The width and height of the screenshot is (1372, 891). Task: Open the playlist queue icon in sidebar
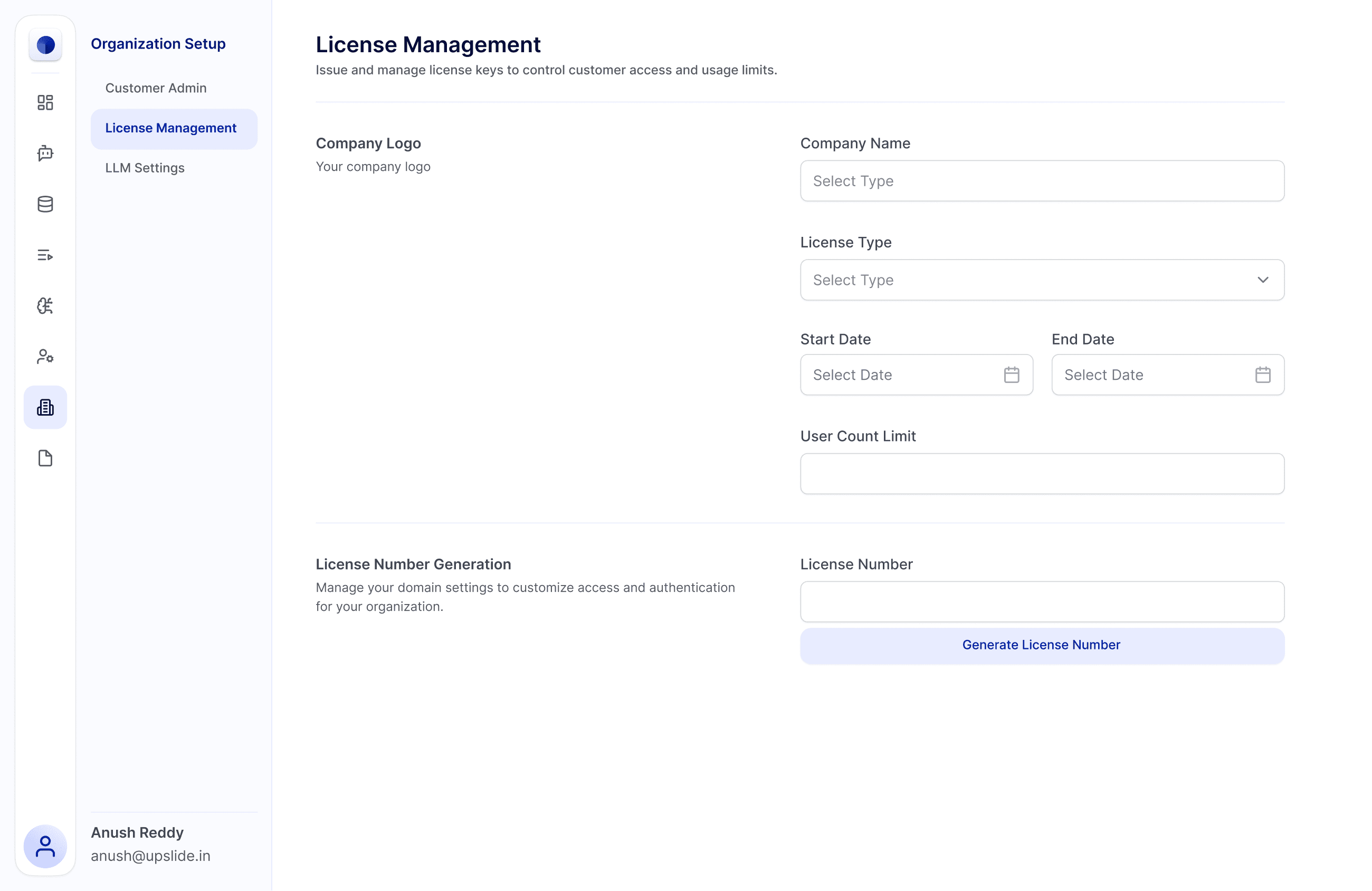(x=45, y=255)
